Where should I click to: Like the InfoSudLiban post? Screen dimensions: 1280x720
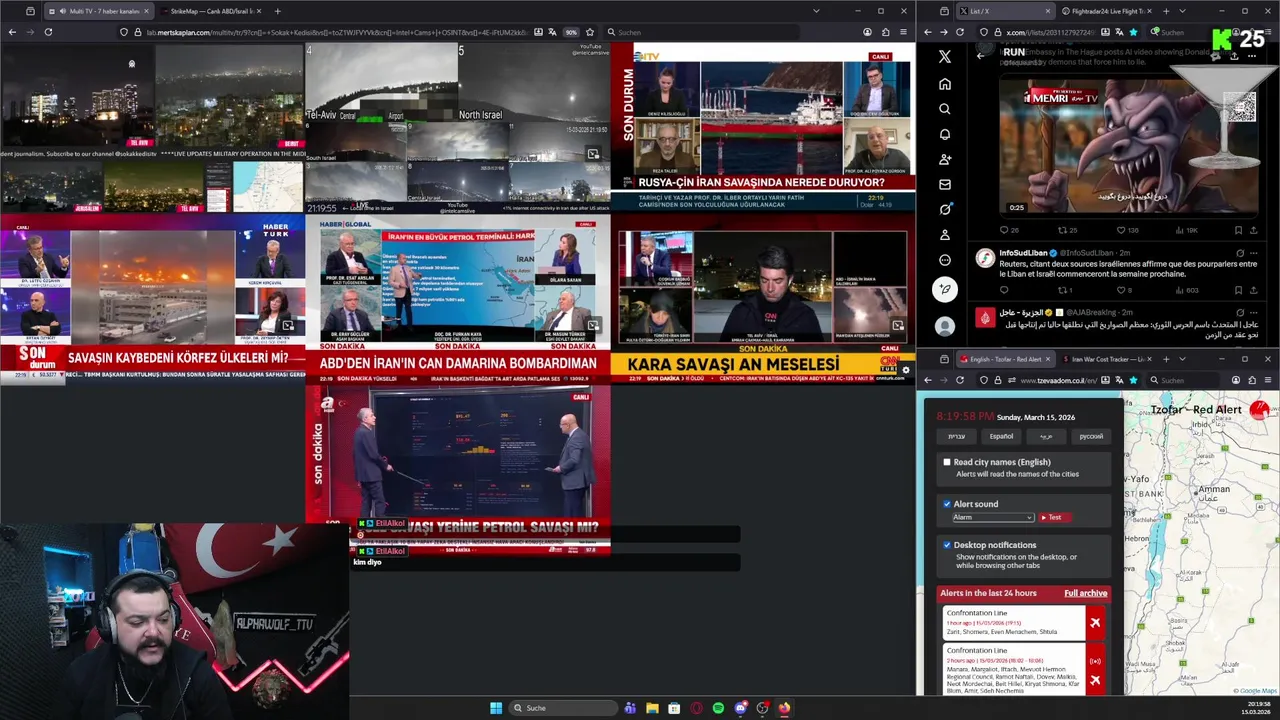point(1121,290)
